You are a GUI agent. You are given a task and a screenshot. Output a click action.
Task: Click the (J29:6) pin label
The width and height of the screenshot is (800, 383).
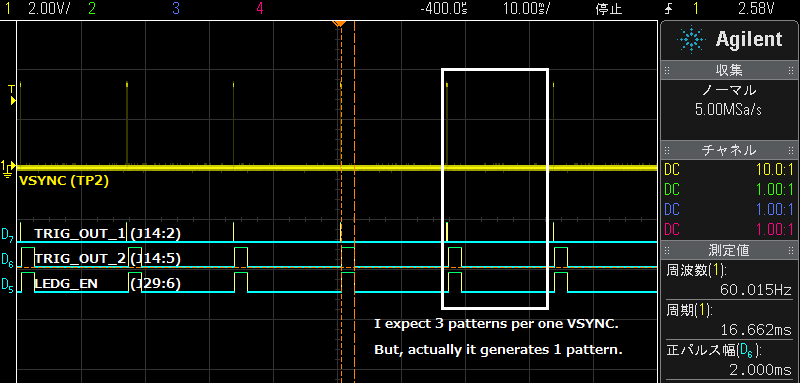pyautogui.click(x=155, y=284)
